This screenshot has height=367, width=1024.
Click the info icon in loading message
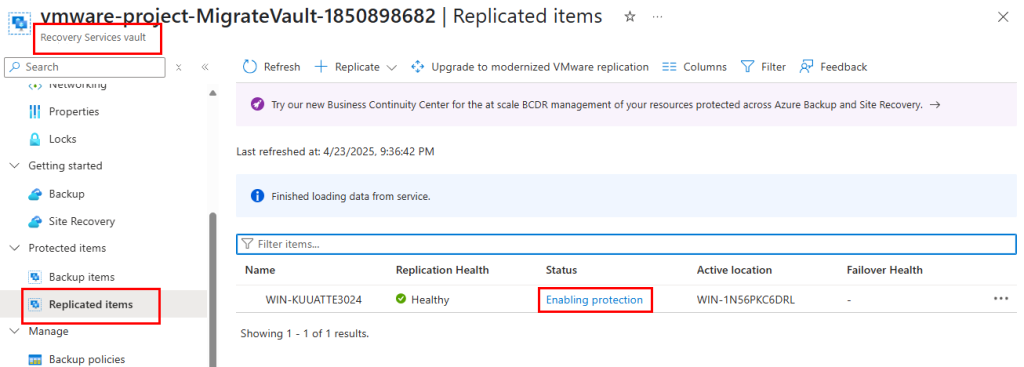[257, 196]
